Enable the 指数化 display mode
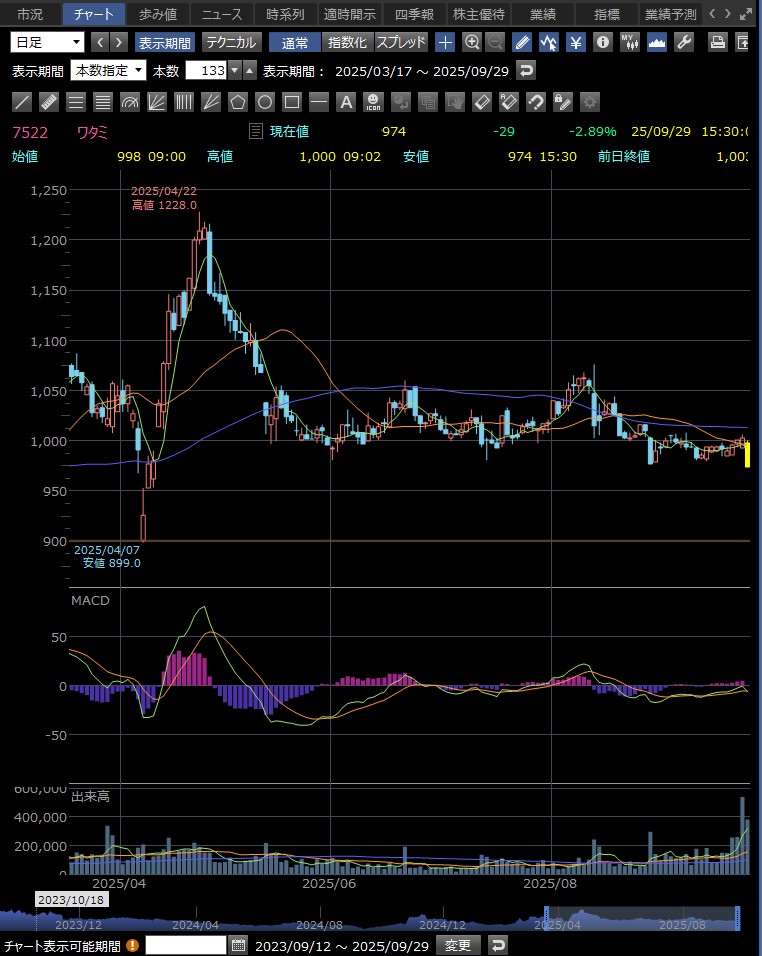Screen dimensions: 762x956 coord(348,42)
